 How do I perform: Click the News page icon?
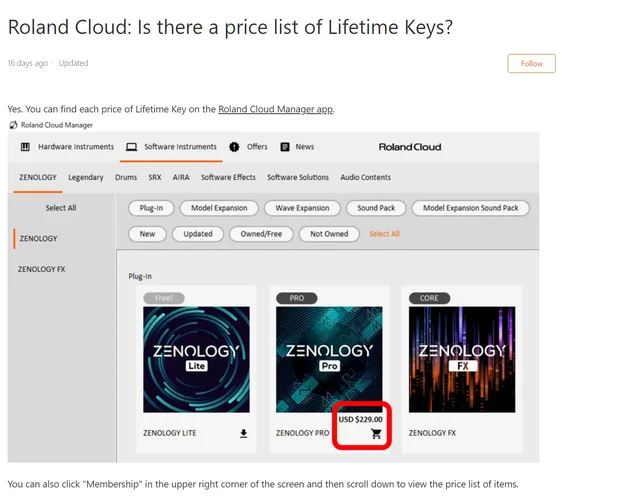285,147
